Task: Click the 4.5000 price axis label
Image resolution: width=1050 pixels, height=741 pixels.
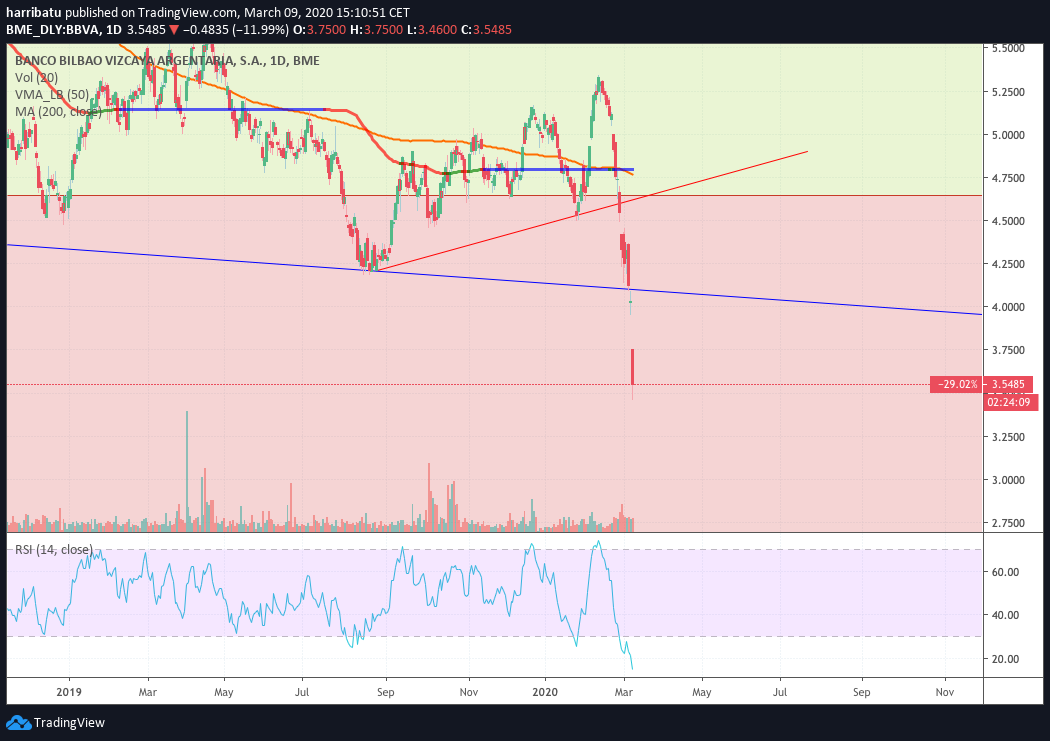Action: point(1008,221)
